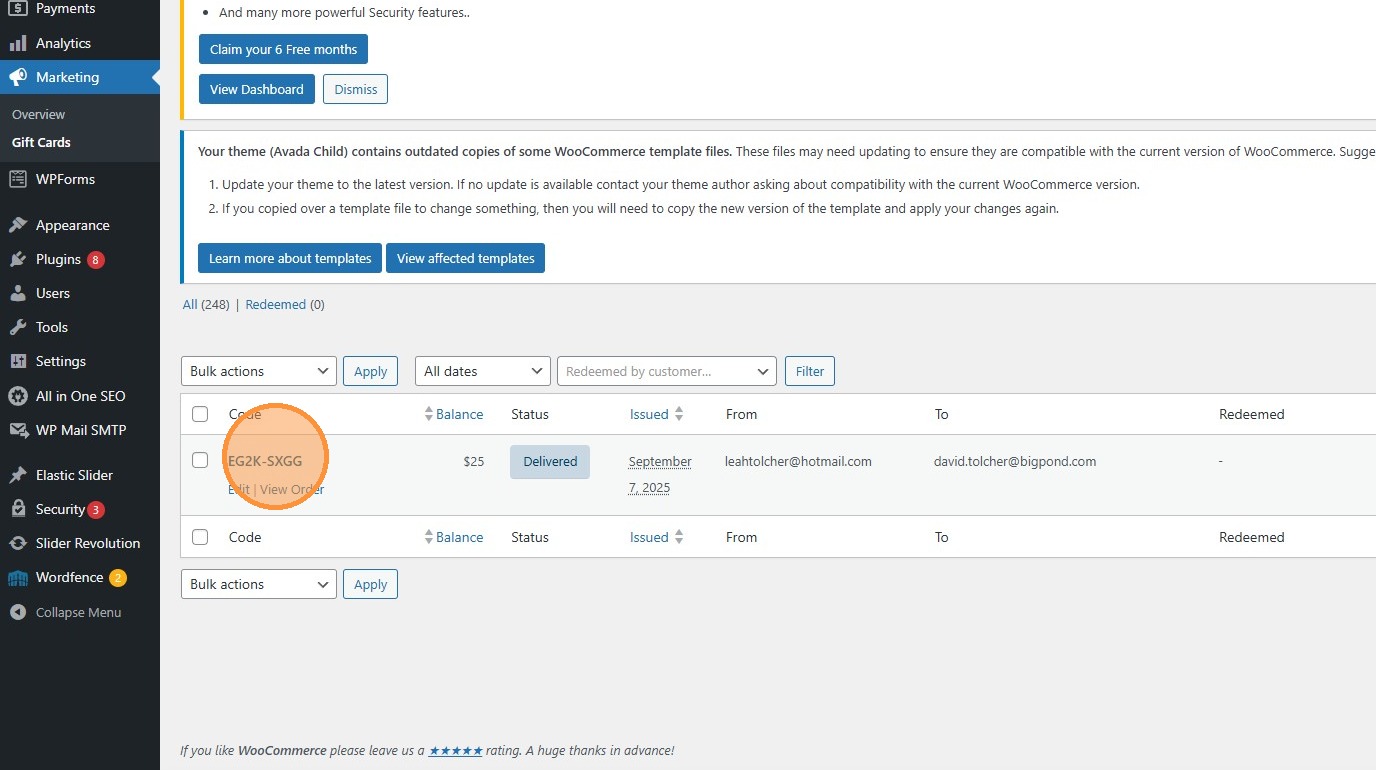Screen dimensions: 1376x770
Task: Click the issued date September 7, 2025
Action: point(660,475)
